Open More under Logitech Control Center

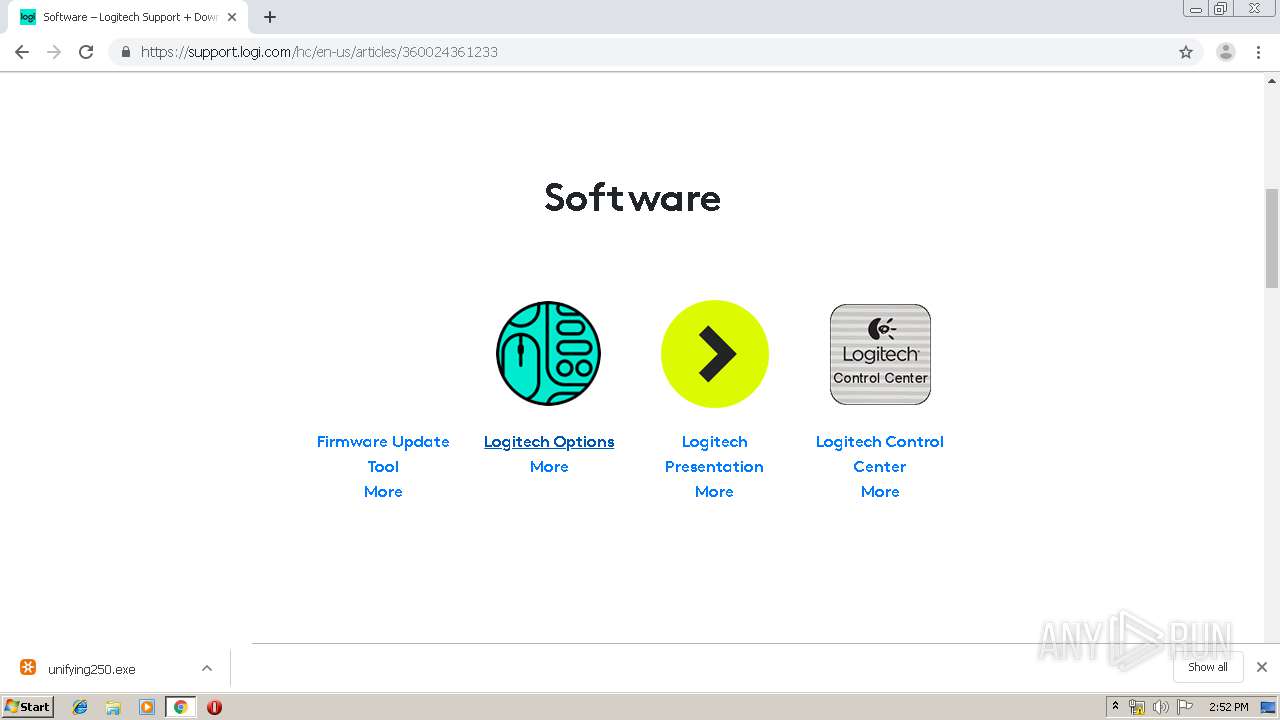[x=880, y=492]
